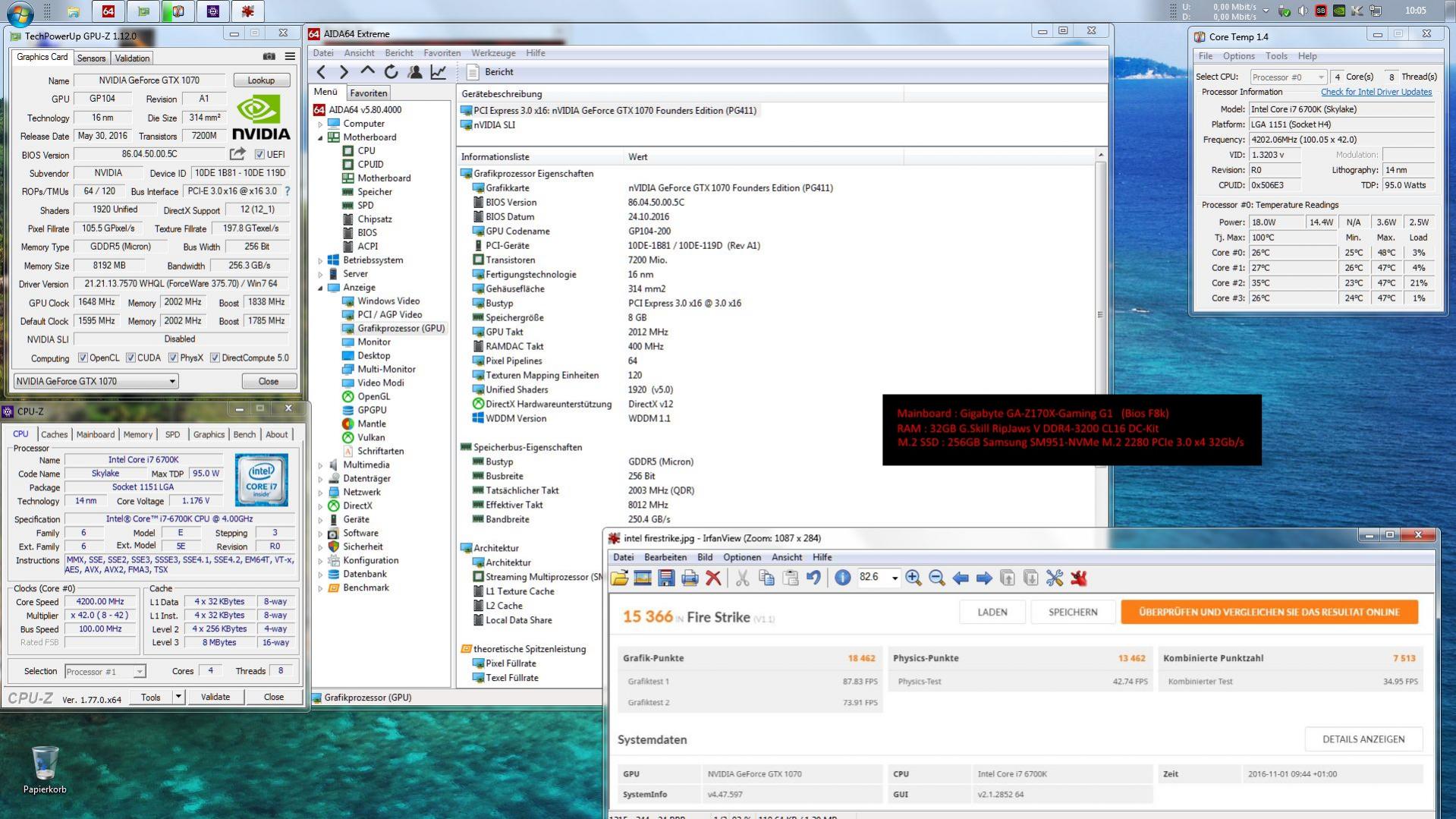Cut the selection in IrfanView
Screen dimensions: 1456x819
(x=743, y=578)
